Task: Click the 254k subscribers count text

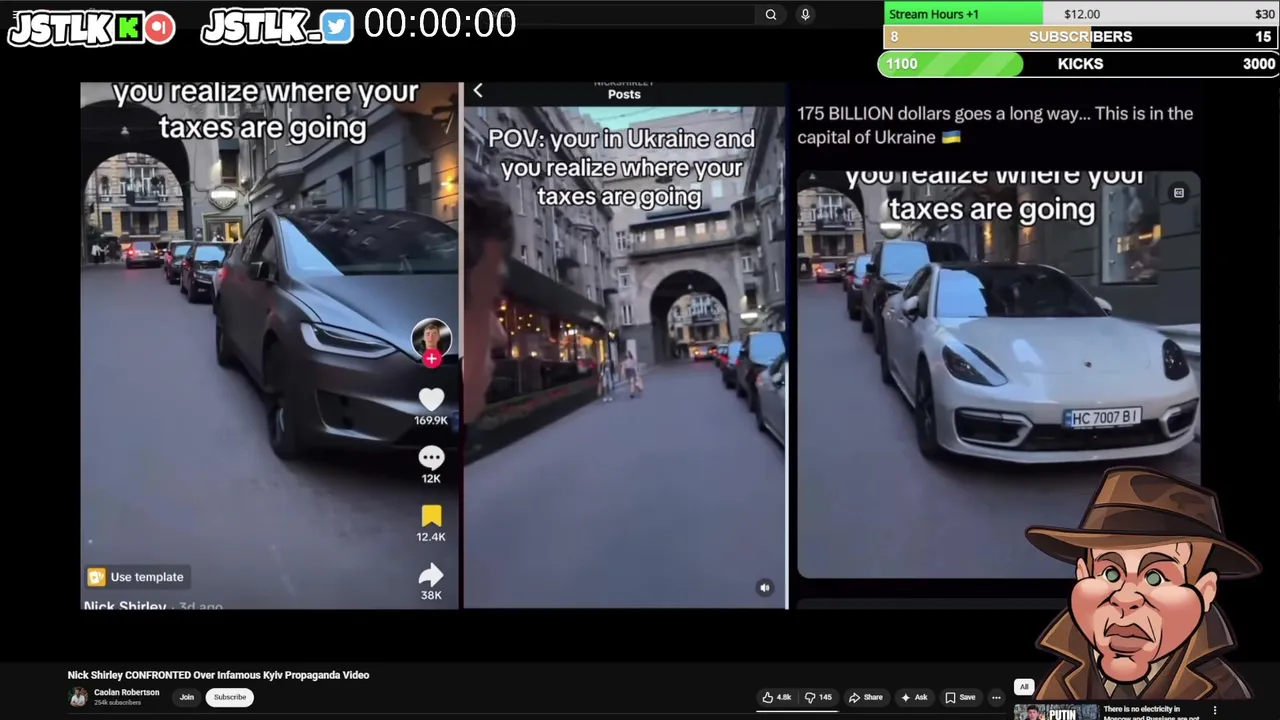Action: point(118,703)
